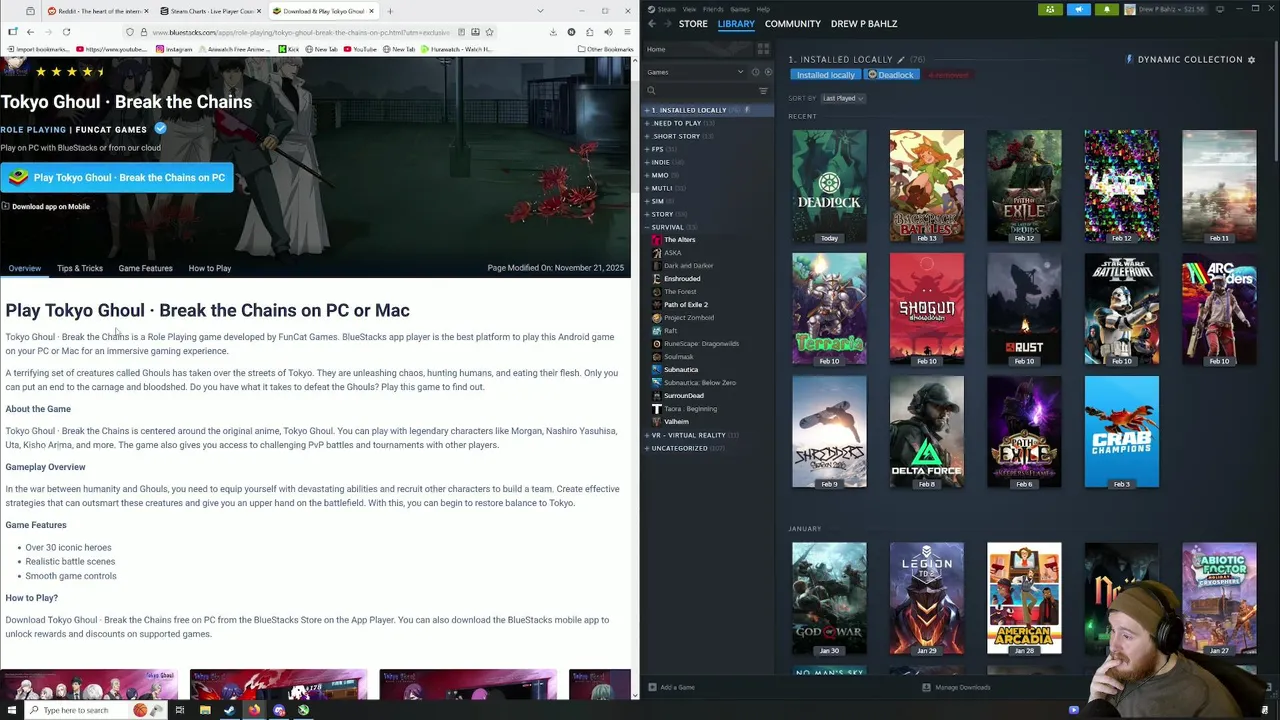Image resolution: width=1280 pixels, height=720 pixels.
Task: Expand the Story collection
Action: point(647,214)
